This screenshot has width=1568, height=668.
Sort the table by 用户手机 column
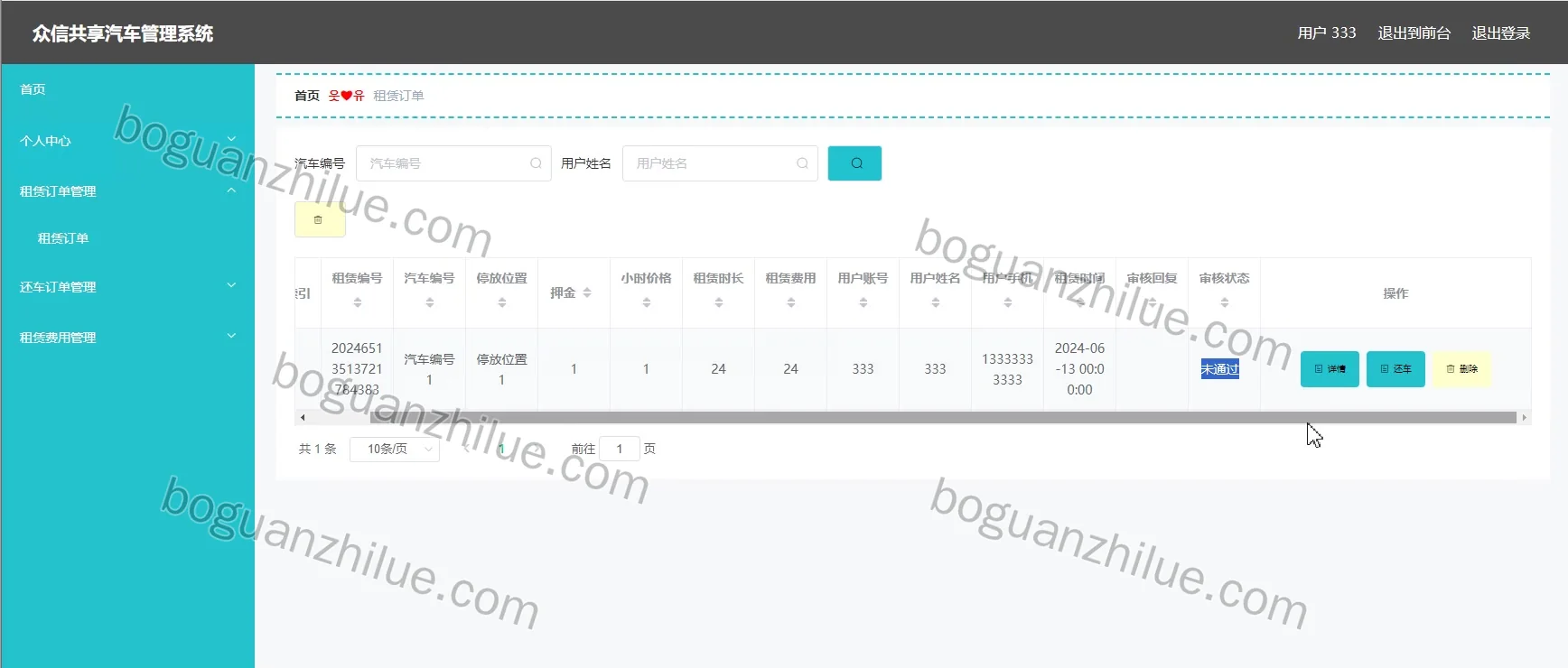click(1008, 302)
